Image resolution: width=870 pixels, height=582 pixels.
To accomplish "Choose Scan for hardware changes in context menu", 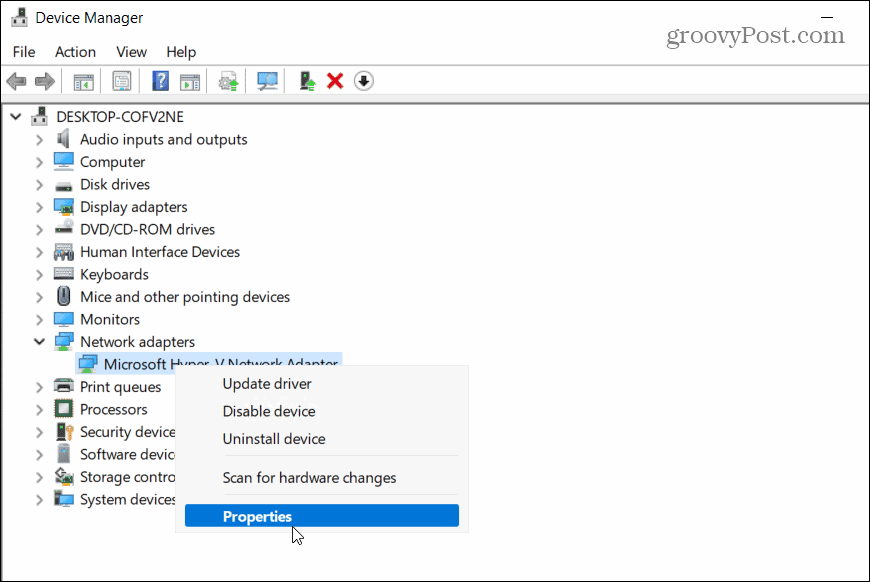I will [322, 478].
